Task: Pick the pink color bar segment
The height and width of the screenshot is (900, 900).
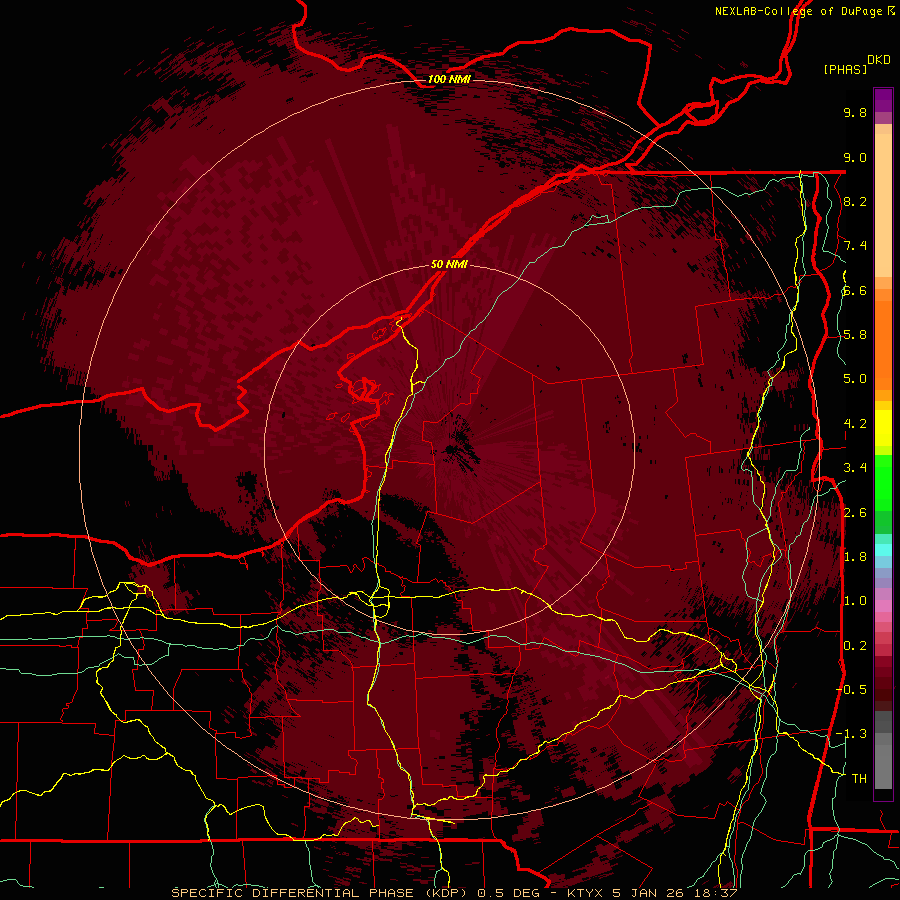Action: [x=883, y=606]
